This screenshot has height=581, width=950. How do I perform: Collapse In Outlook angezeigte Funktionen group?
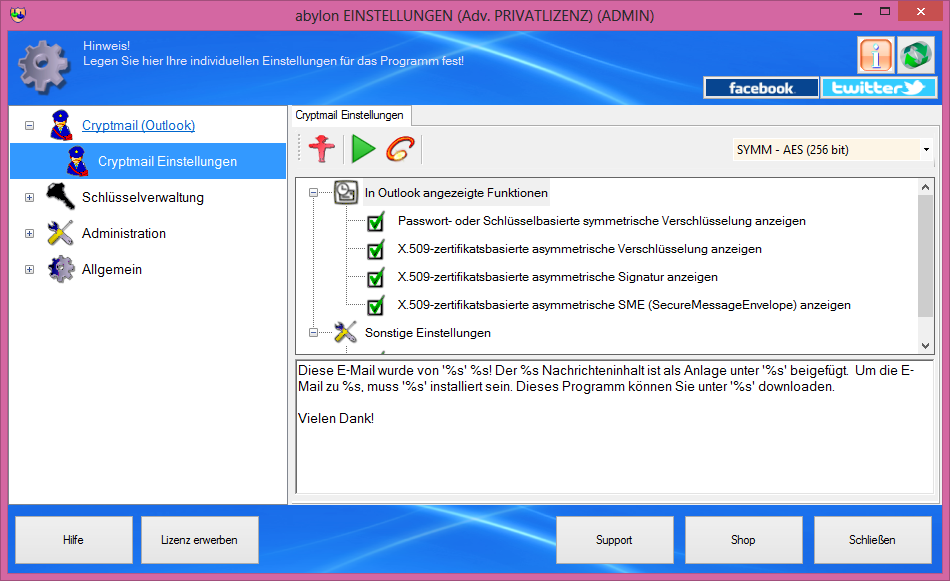tap(313, 193)
